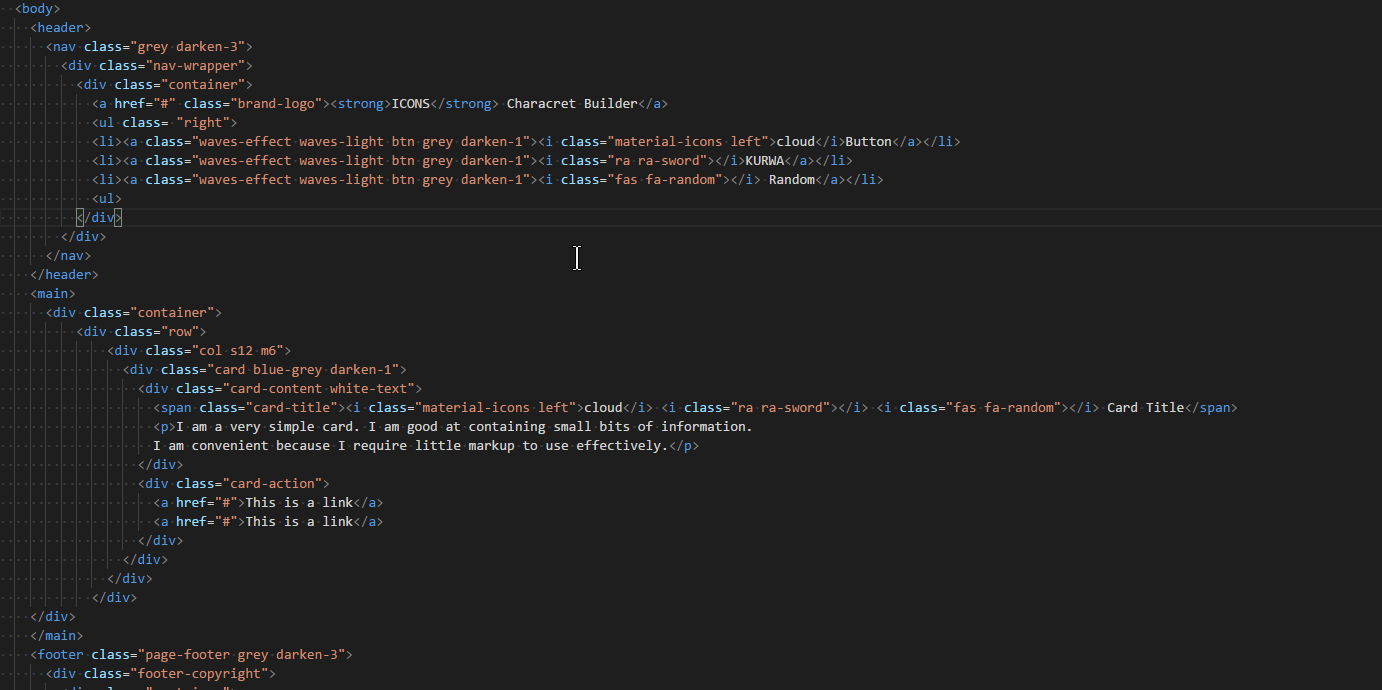
Task: Click the opening body tag
Action: click(x=37, y=8)
